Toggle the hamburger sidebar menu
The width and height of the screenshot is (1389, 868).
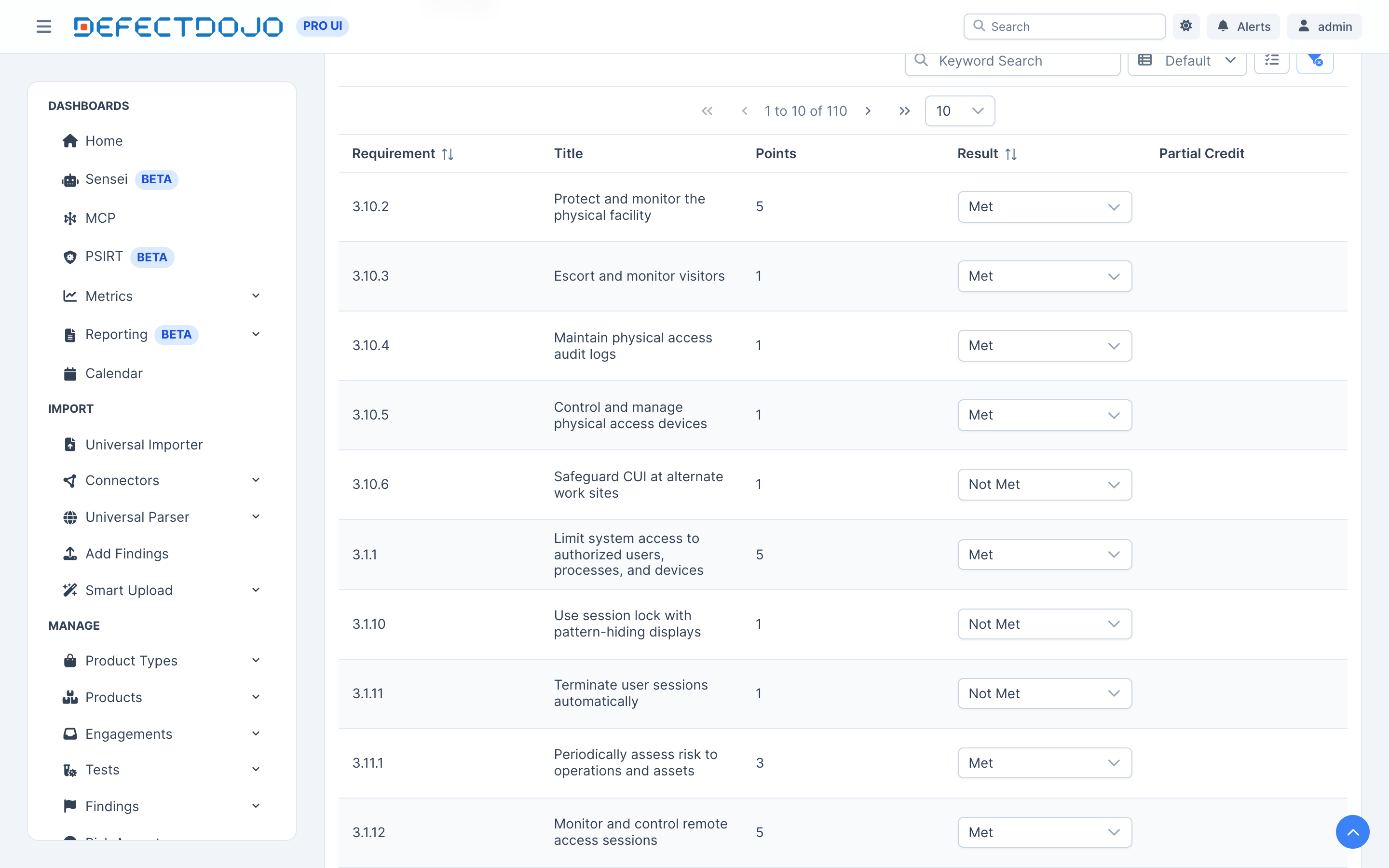pos(43,27)
